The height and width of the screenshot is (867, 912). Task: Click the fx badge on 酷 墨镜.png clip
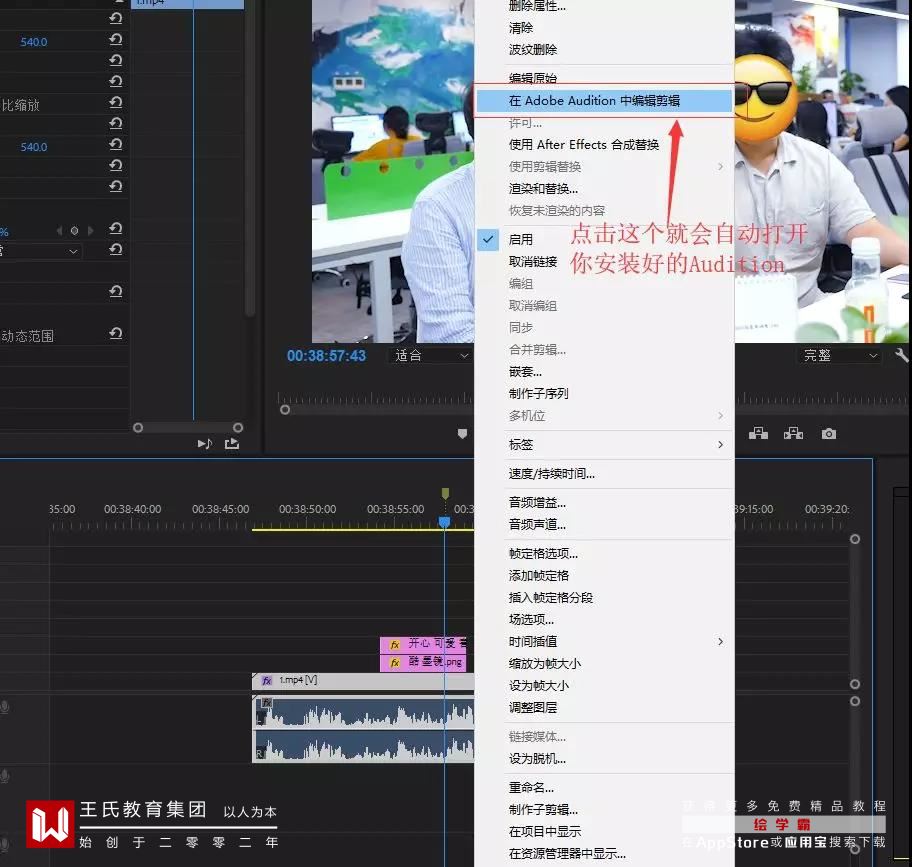click(395, 662)
